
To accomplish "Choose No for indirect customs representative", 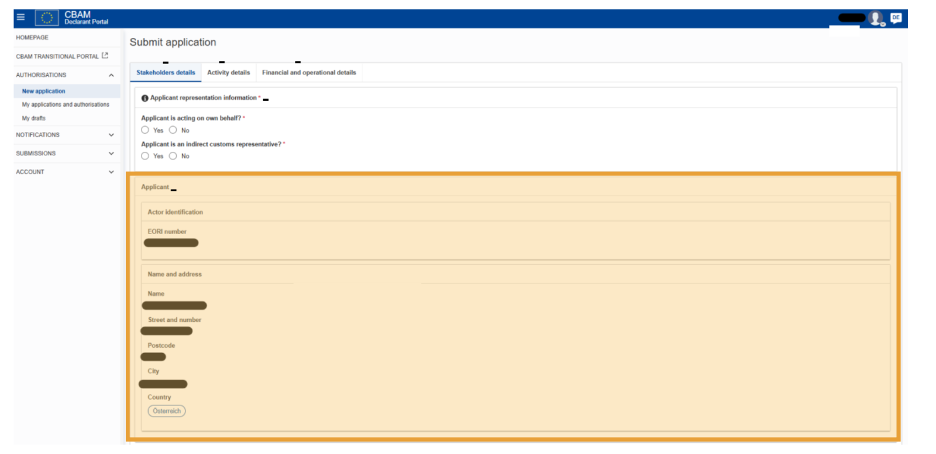I will pos(174,155).
